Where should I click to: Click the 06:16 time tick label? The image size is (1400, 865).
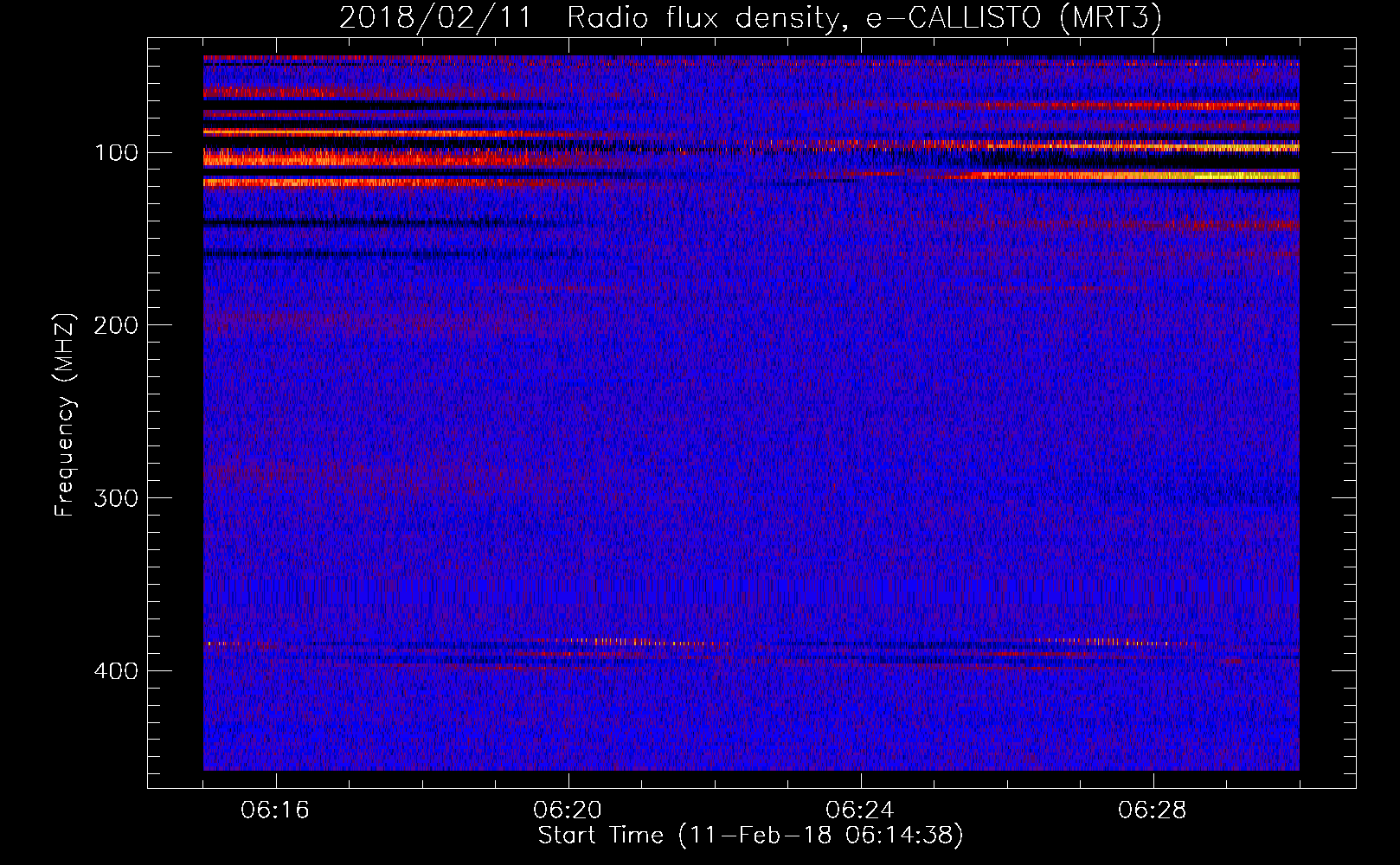275,811
